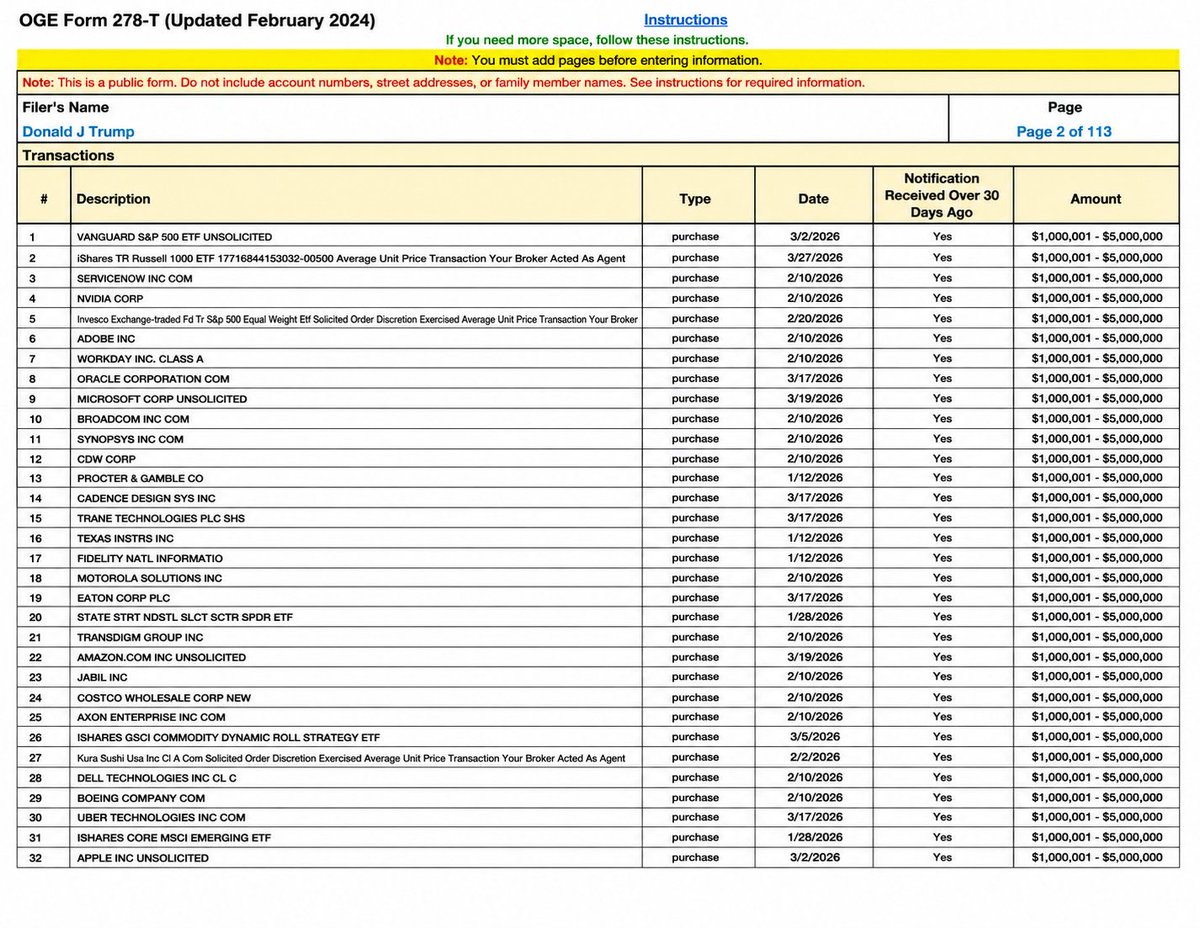The height and width of the screenshot is (928, 1200).
Task: Click MICROSOFT CORP UNSOLICITED description
Action: [x=162, y=399]
